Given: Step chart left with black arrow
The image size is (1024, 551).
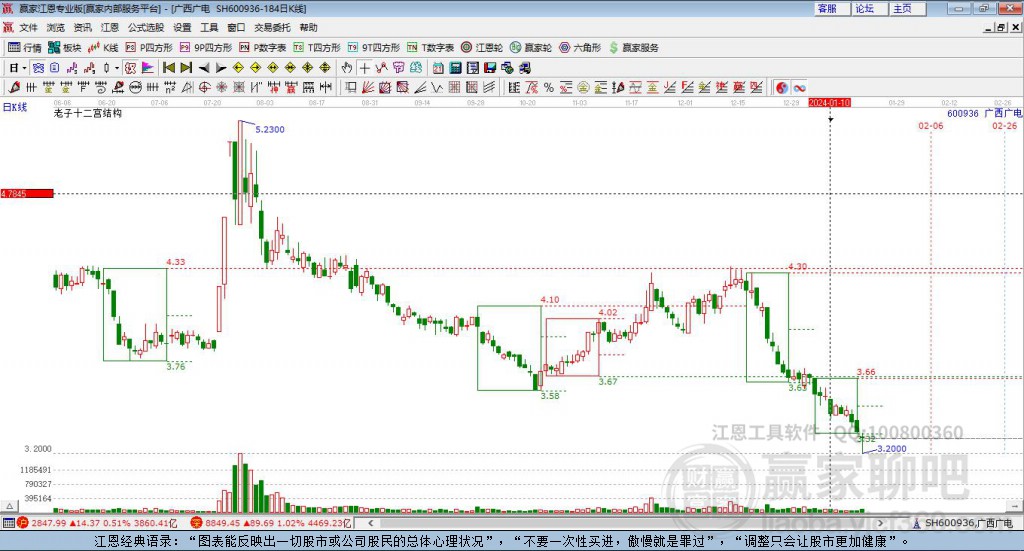Looking at the screenshot, I should coord(204,68).
